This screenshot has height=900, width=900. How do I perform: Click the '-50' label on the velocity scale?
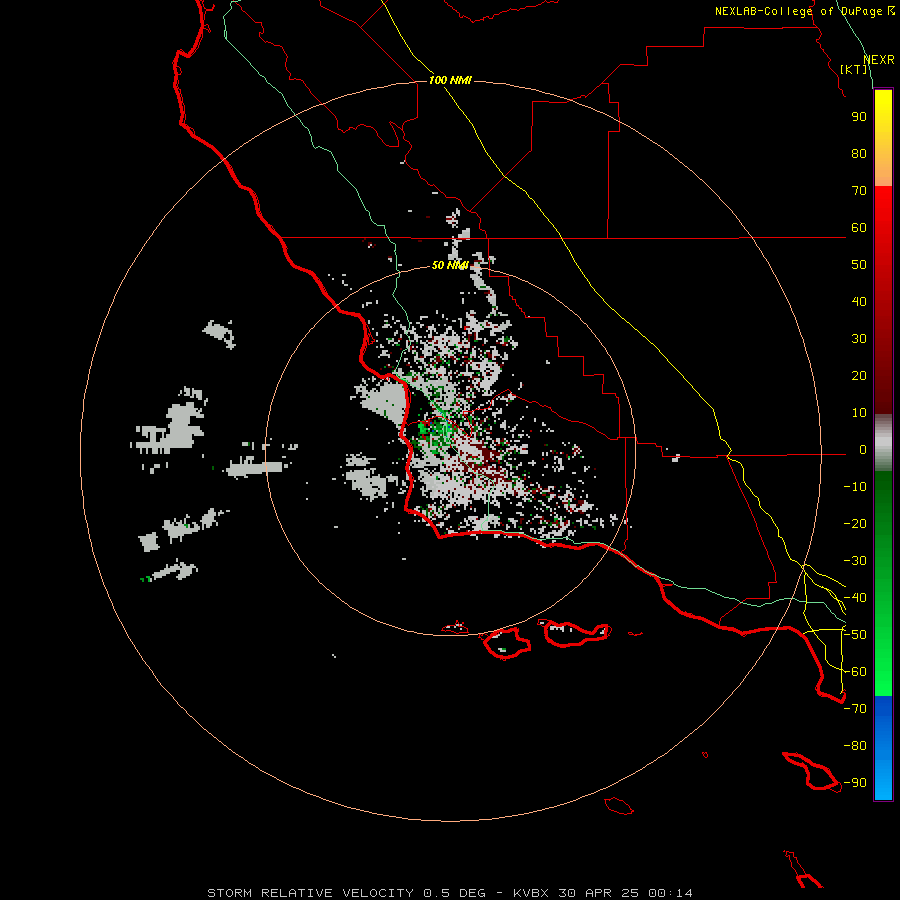click(x=855, y=635)
